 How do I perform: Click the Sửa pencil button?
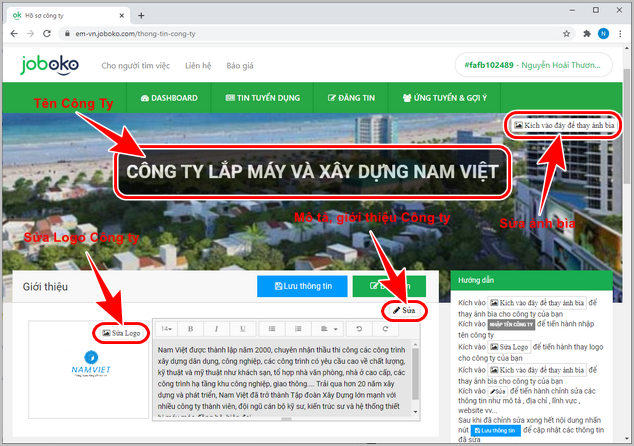click(404, 311)
